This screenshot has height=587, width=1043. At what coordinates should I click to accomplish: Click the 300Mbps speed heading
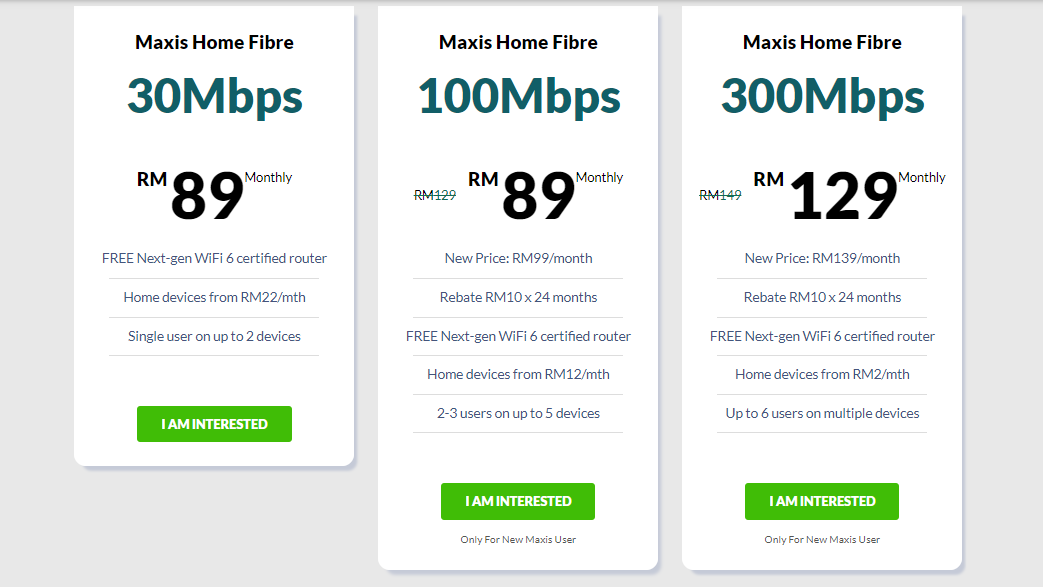(x=822, y=96)
